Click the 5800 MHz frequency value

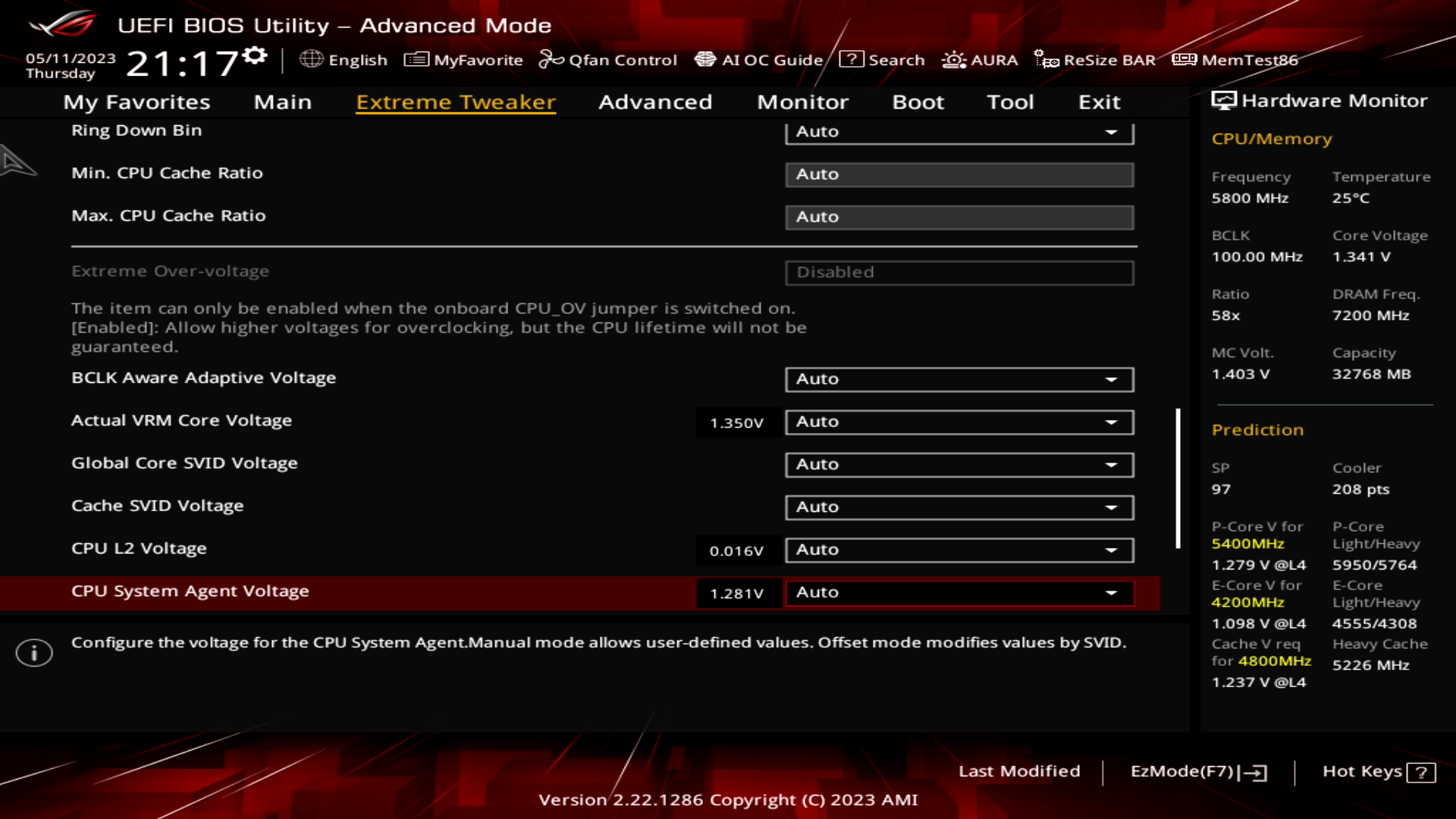pyautogui.click(x=1250, y=198)
